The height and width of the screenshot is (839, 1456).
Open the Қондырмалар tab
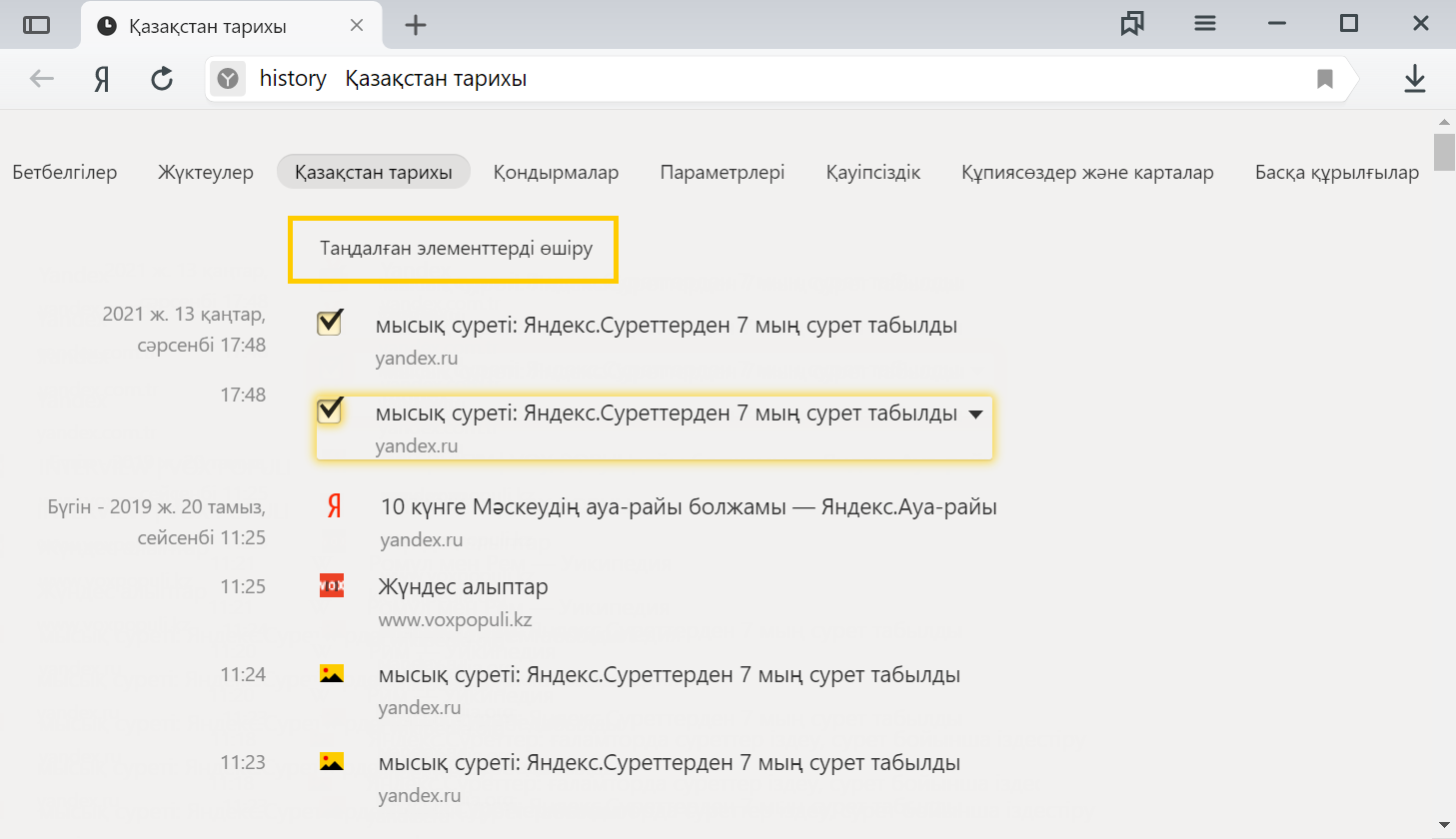pyautogui.click(x=556, y=173)
